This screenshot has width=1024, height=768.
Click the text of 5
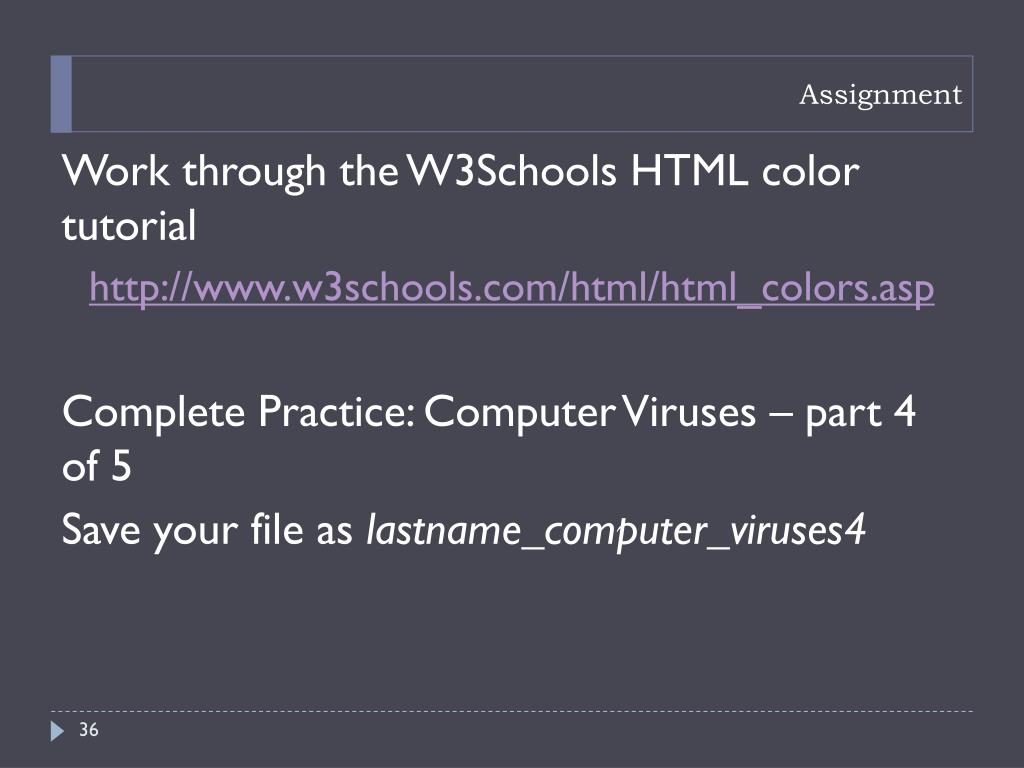[x=97, y=466]
